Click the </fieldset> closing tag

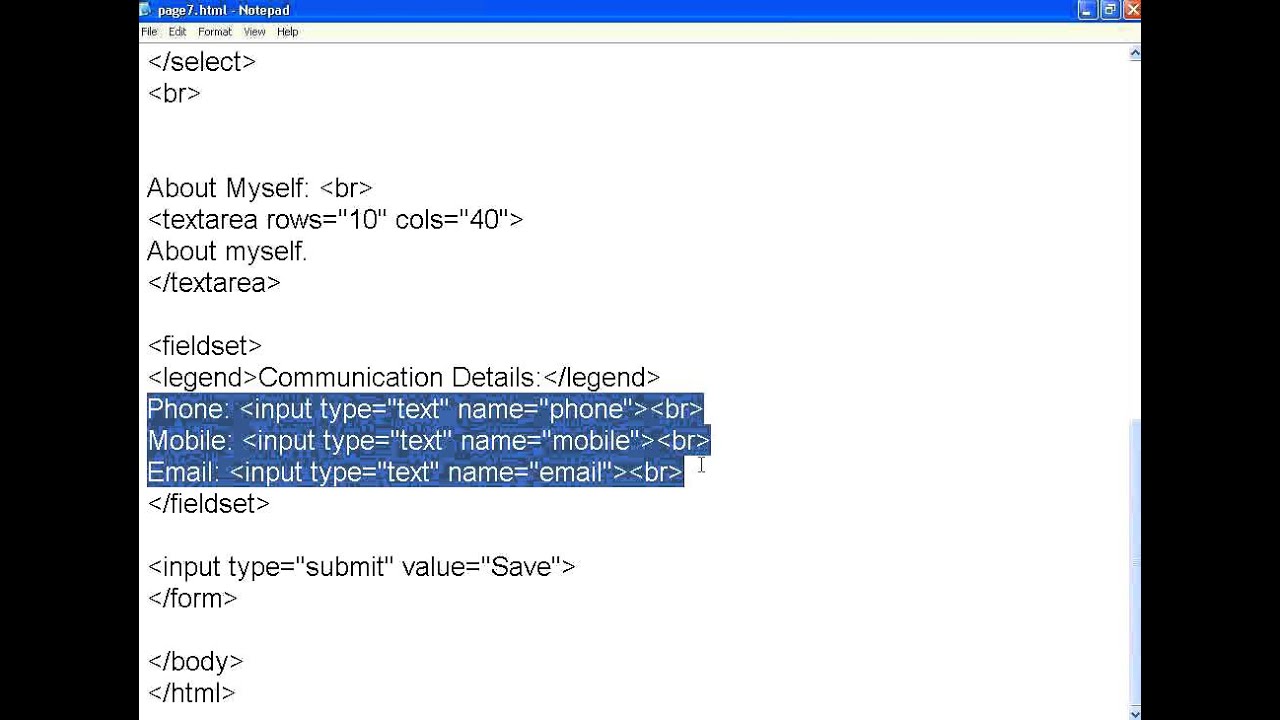208,504
